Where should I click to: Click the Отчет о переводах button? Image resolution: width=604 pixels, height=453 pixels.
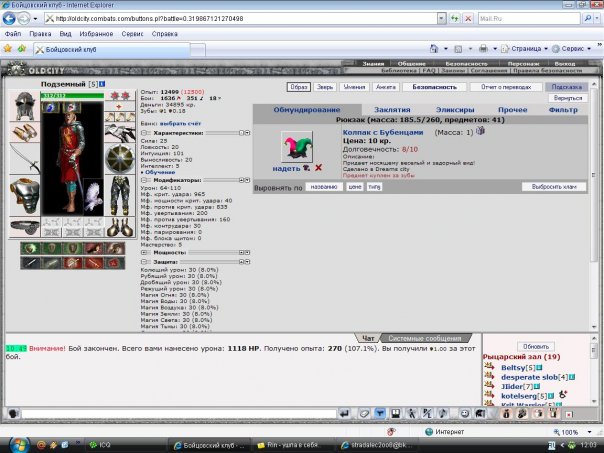(506, 87)
